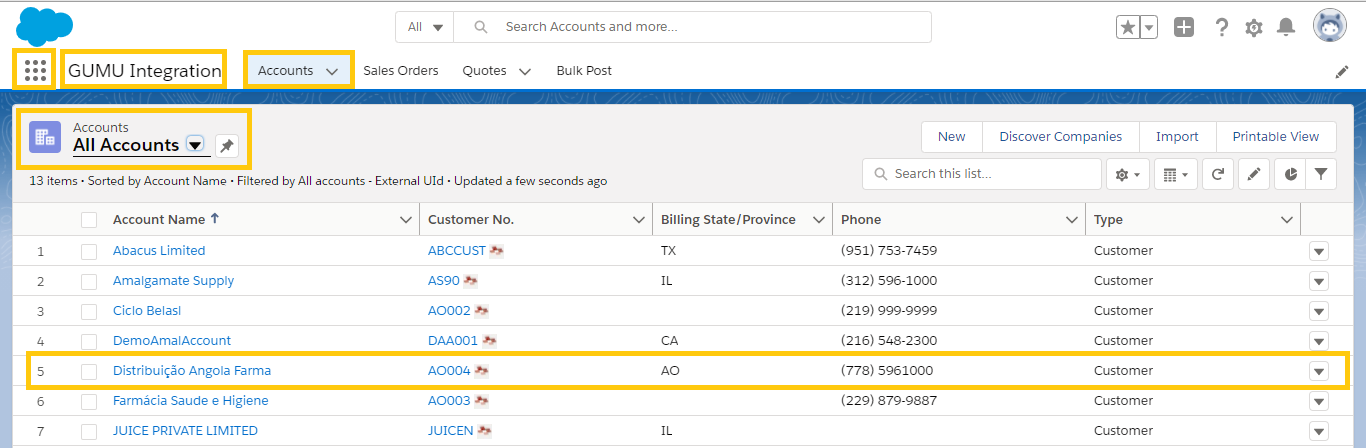The image size is (1366, 448).
Task: Click the Accounts object icon
Action: point(45,137)
